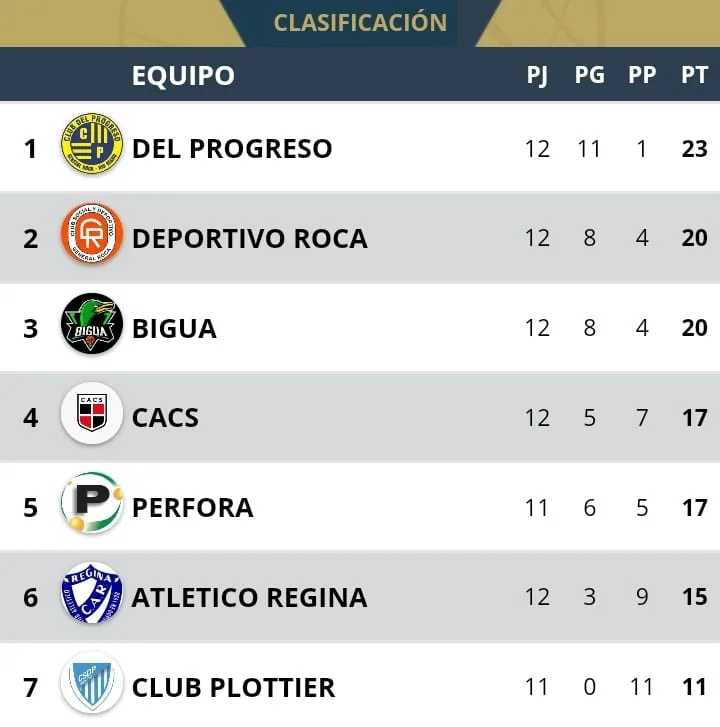
Task: Sort by the PT column header
Action: (694, 75)
